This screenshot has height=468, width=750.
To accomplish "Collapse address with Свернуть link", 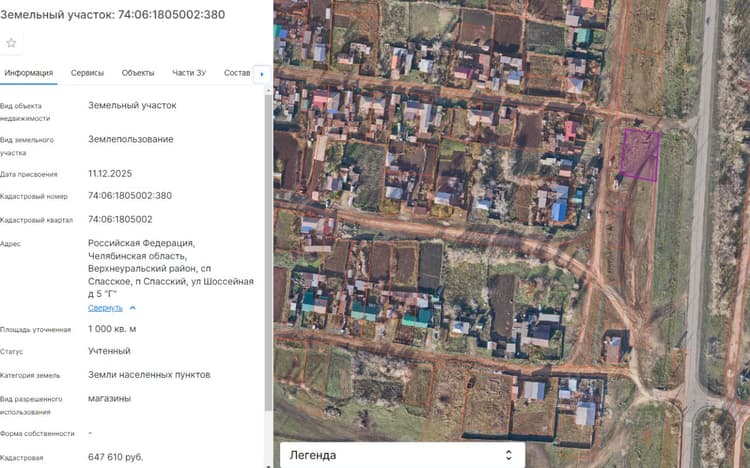I will pos(105,308).
